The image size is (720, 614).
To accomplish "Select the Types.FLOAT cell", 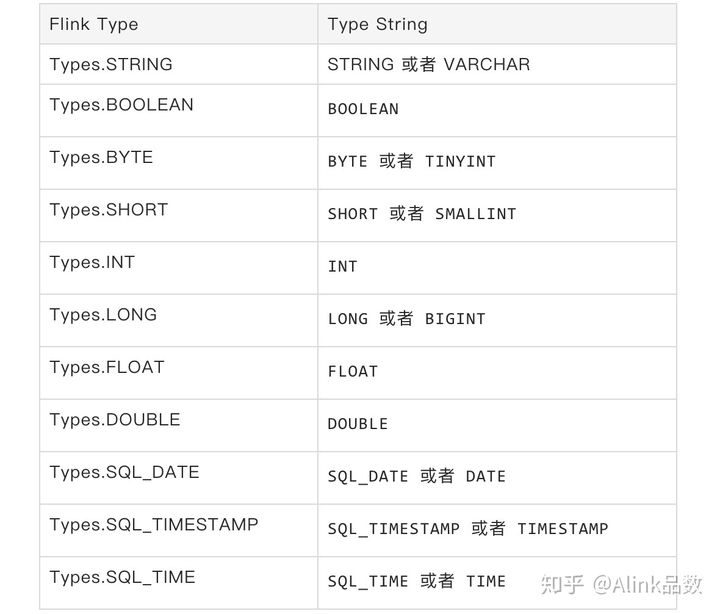I will click(107, 367).
